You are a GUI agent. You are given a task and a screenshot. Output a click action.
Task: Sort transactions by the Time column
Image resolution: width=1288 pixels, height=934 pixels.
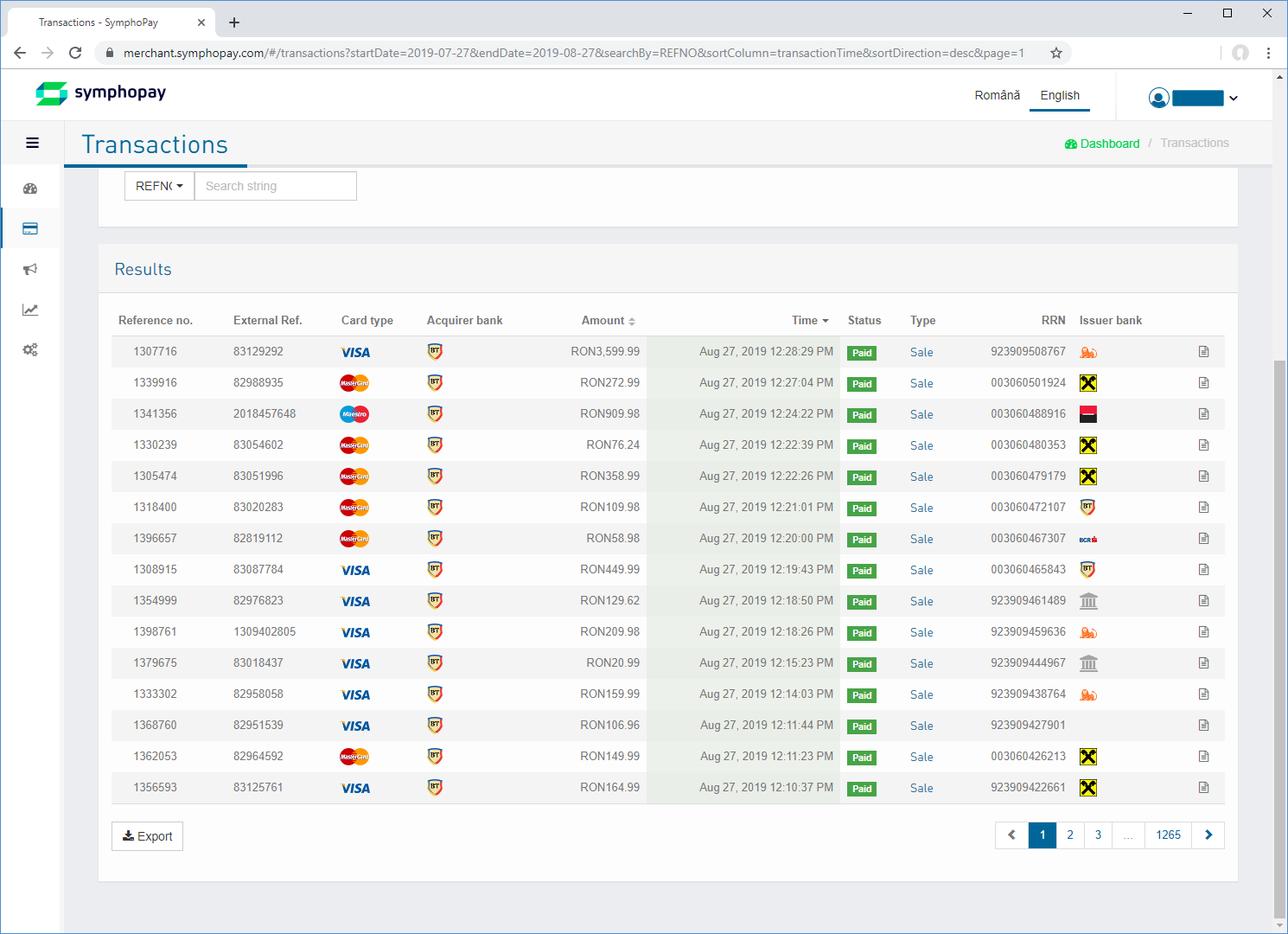tap(809, 321)
